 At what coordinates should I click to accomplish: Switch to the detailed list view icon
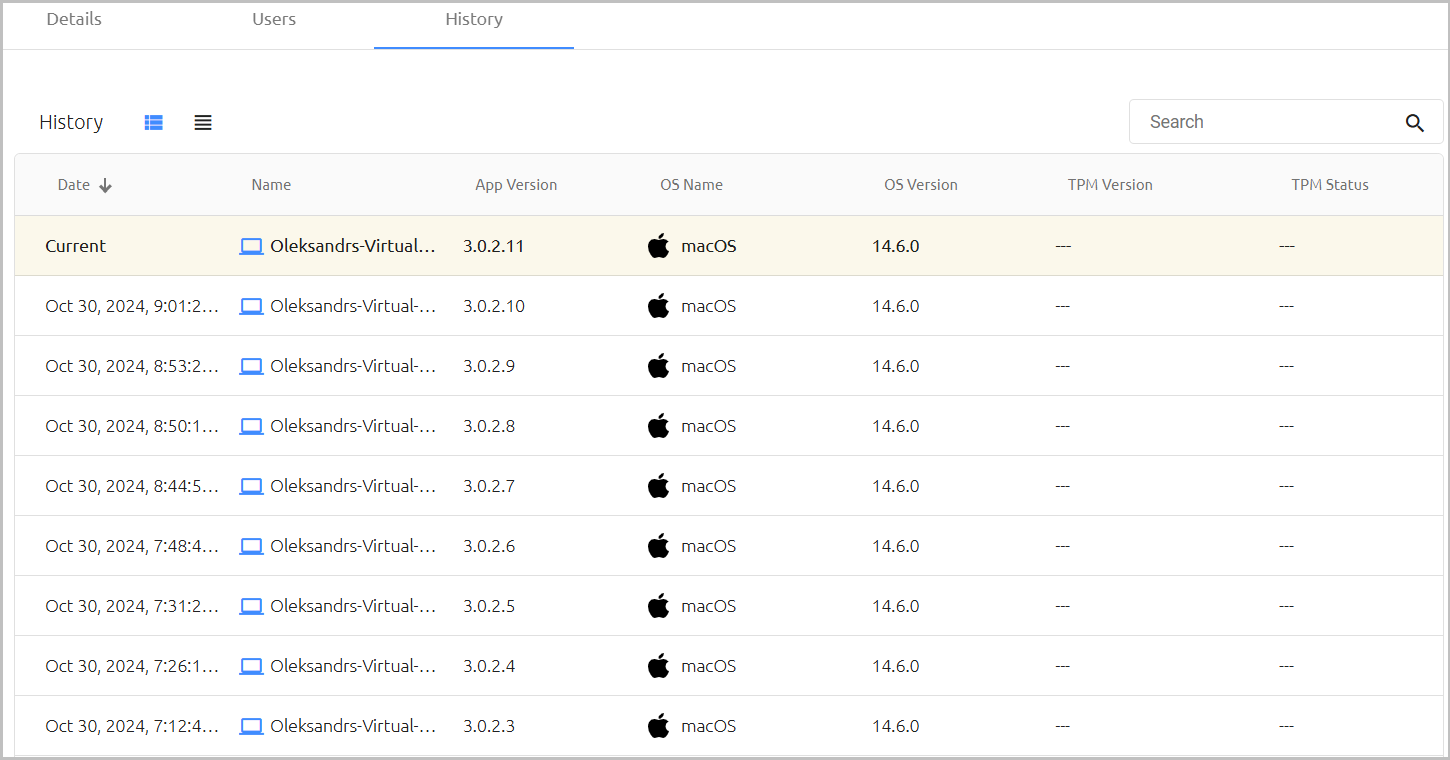(x=153, y=122)
